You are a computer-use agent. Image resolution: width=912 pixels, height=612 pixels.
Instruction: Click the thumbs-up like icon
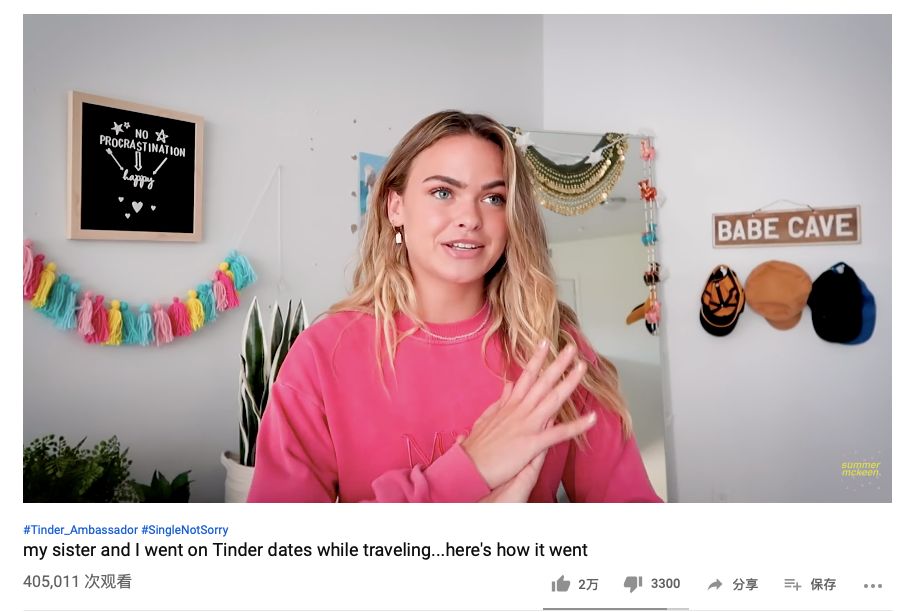coord(561,583)
